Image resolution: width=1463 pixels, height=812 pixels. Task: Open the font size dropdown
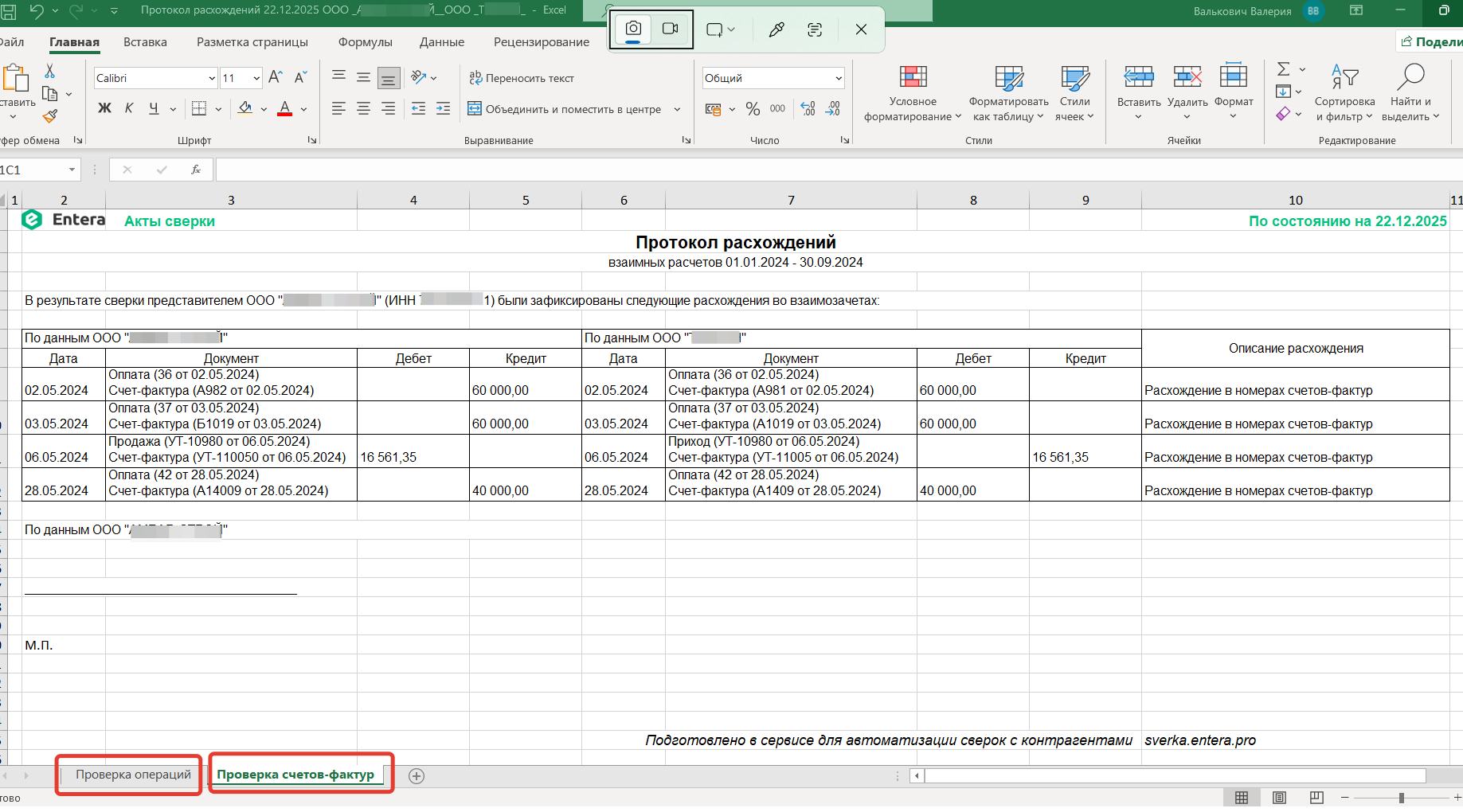click(x=256, y=78)
